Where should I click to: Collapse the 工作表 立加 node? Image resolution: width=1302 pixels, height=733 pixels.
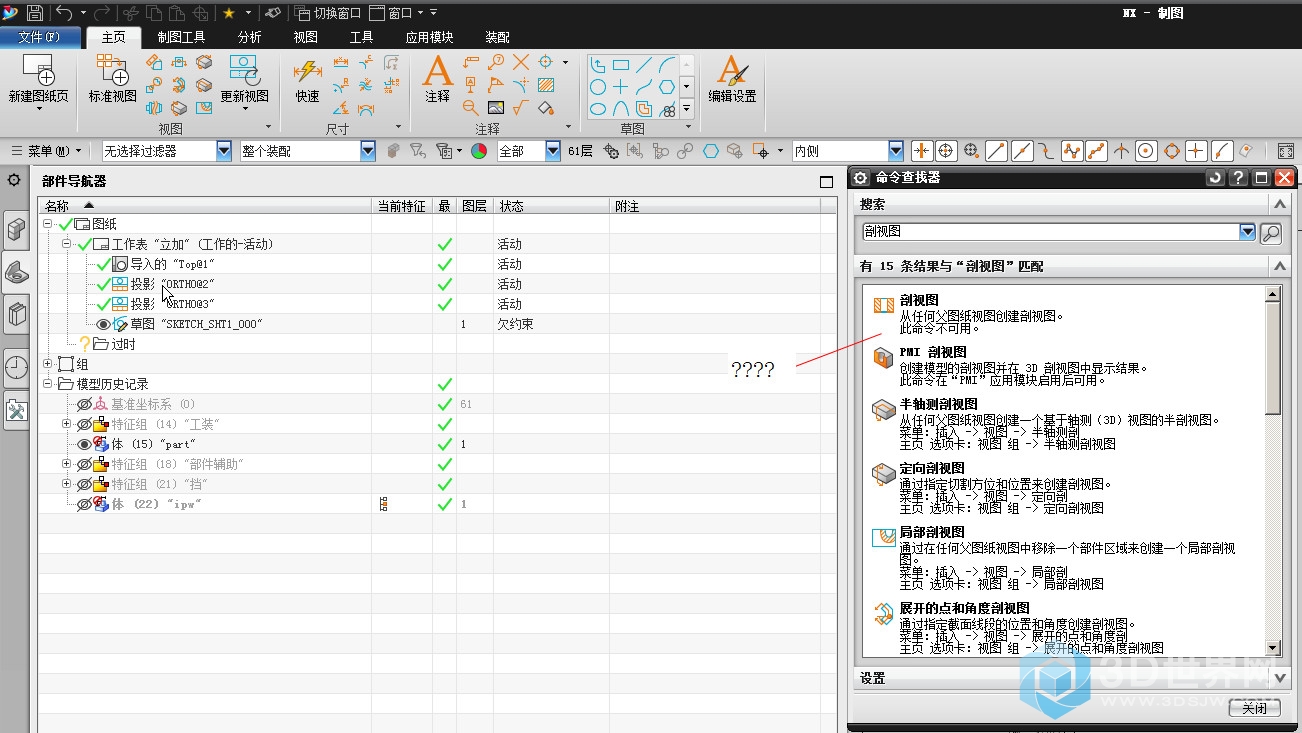[67, 244]
